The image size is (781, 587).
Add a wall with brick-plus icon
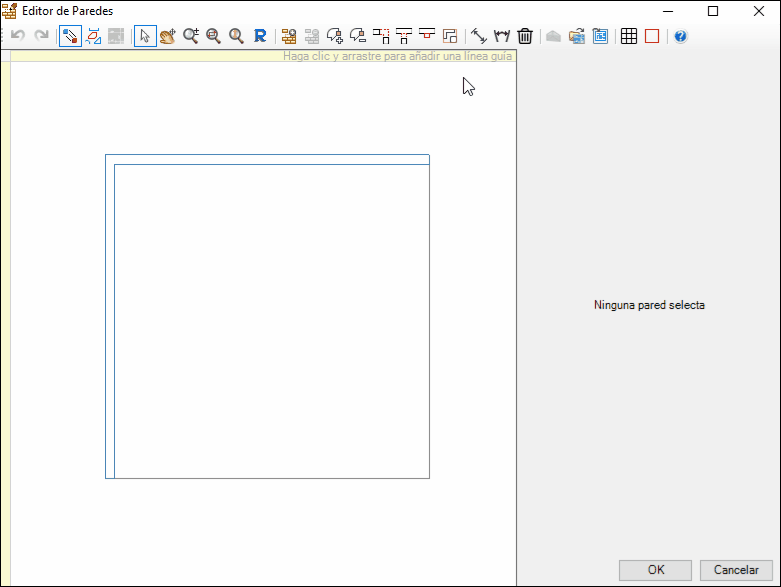(x=289, y=36)
